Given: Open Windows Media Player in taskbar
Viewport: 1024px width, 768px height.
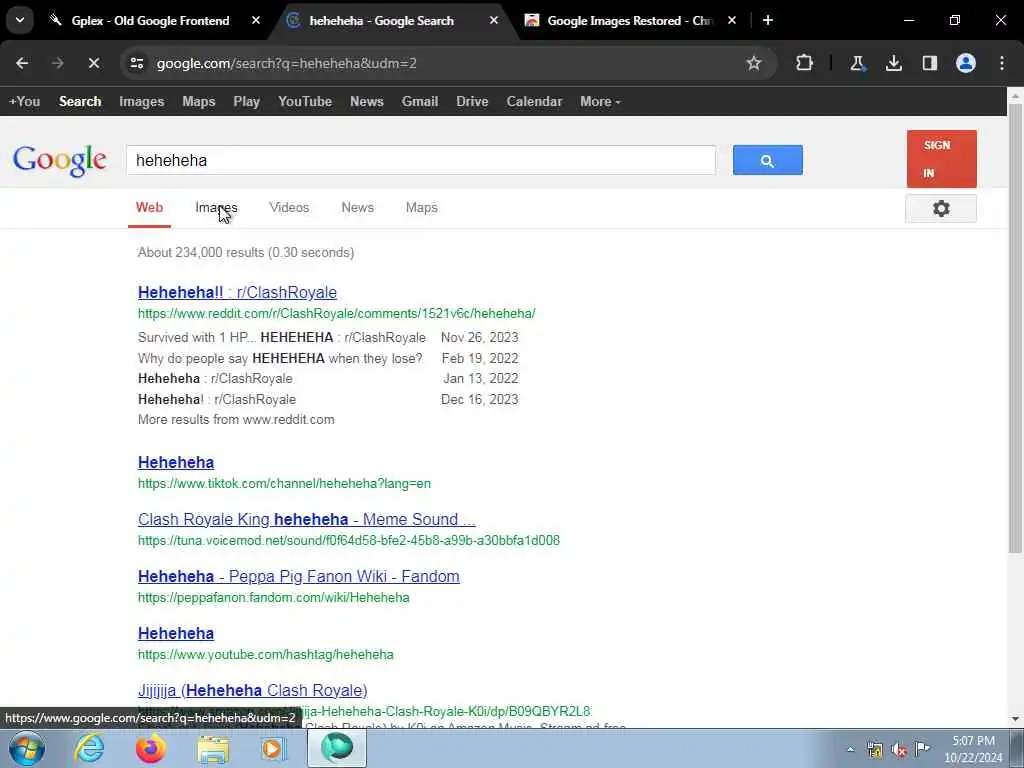Looking at the screenshot, I should pyautogui.click(x=274, y=748).
